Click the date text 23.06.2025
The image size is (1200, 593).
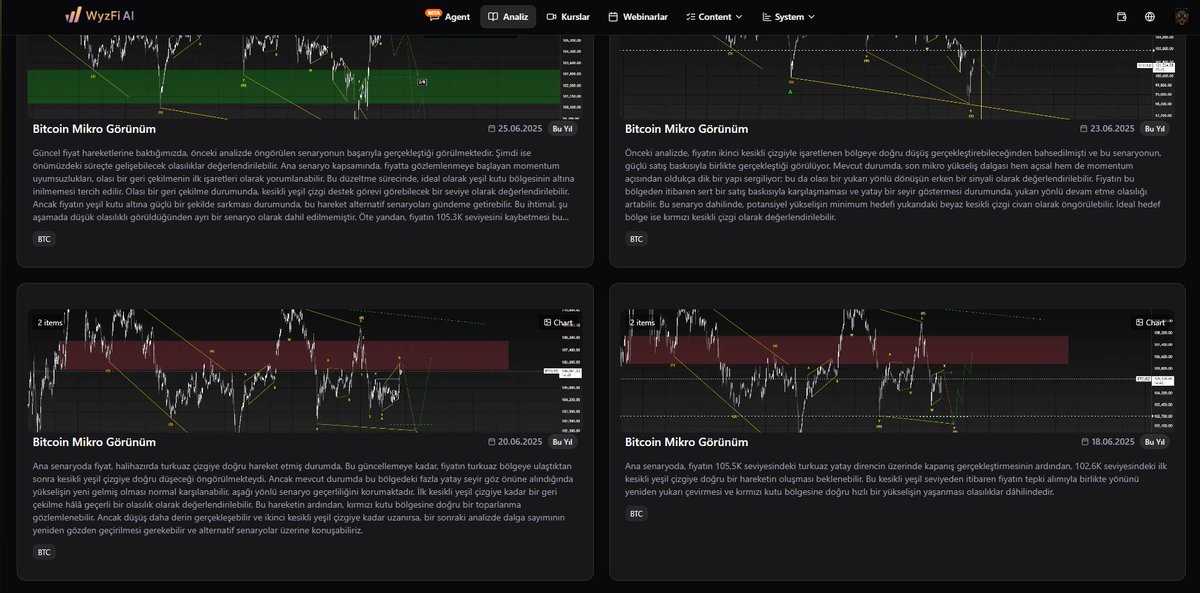pyautogui.click(x=1113, y=129)
